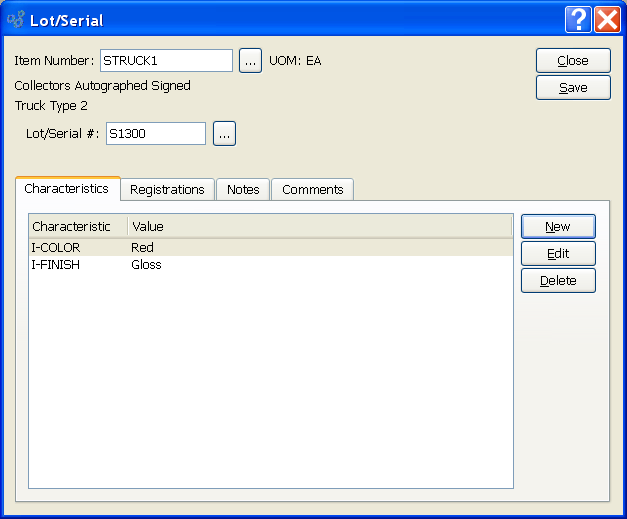Click the Lot/Serial window gears icon
The height and width of the screenshot is (519, 627).
point(16,20)
